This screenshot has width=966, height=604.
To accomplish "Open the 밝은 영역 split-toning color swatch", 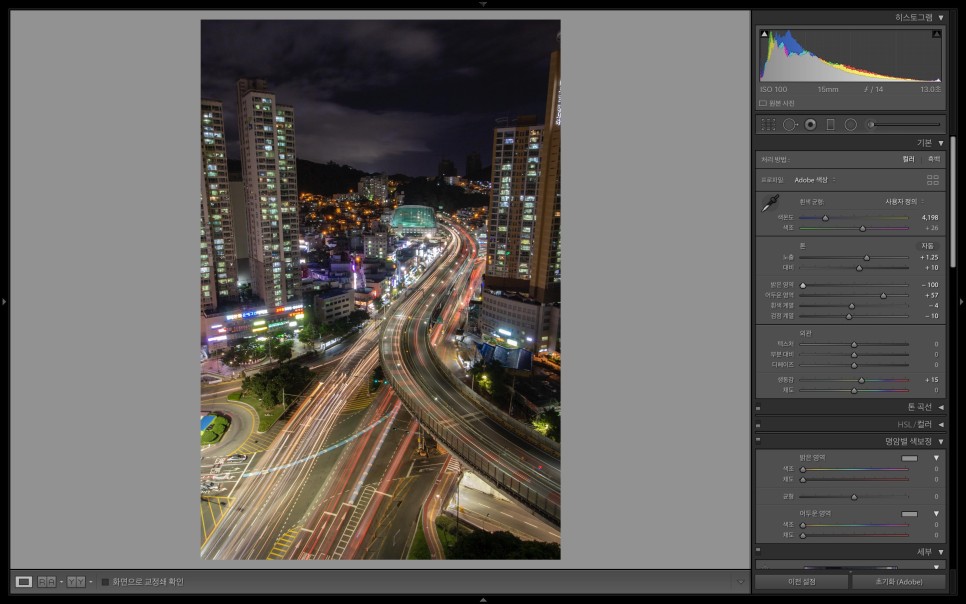I will tap(909, 459).
